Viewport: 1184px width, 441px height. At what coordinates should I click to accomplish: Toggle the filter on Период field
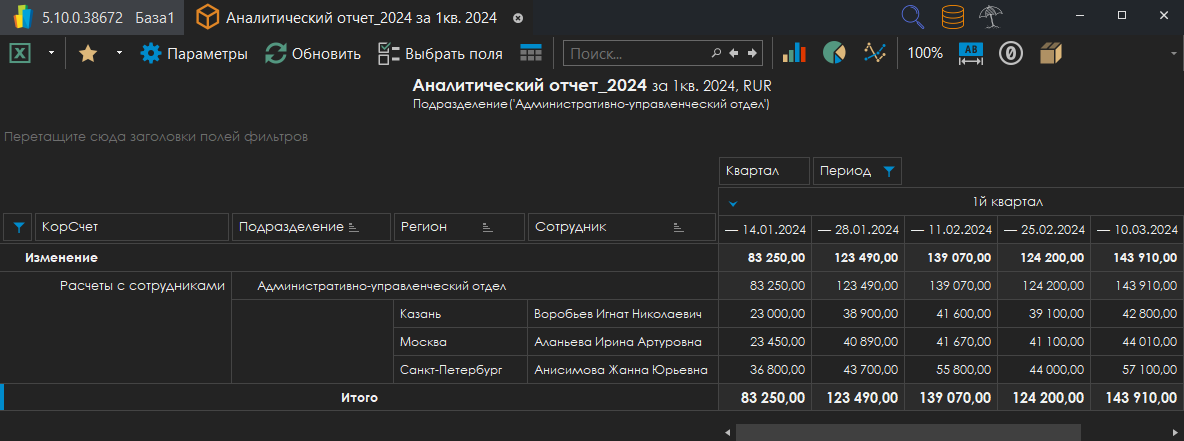pos(888,172)
